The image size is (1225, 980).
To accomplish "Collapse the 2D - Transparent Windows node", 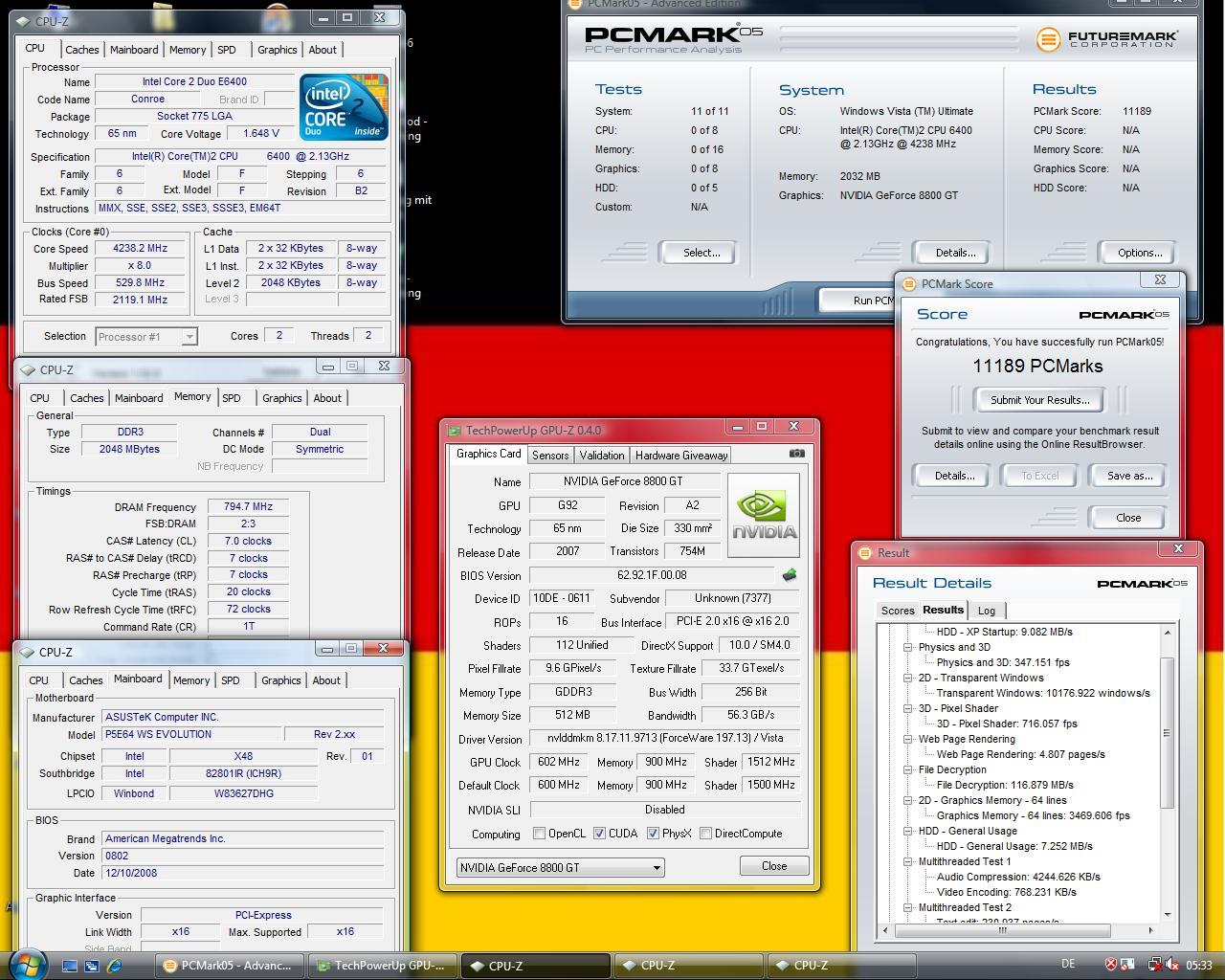I will [x=907, y=678].
